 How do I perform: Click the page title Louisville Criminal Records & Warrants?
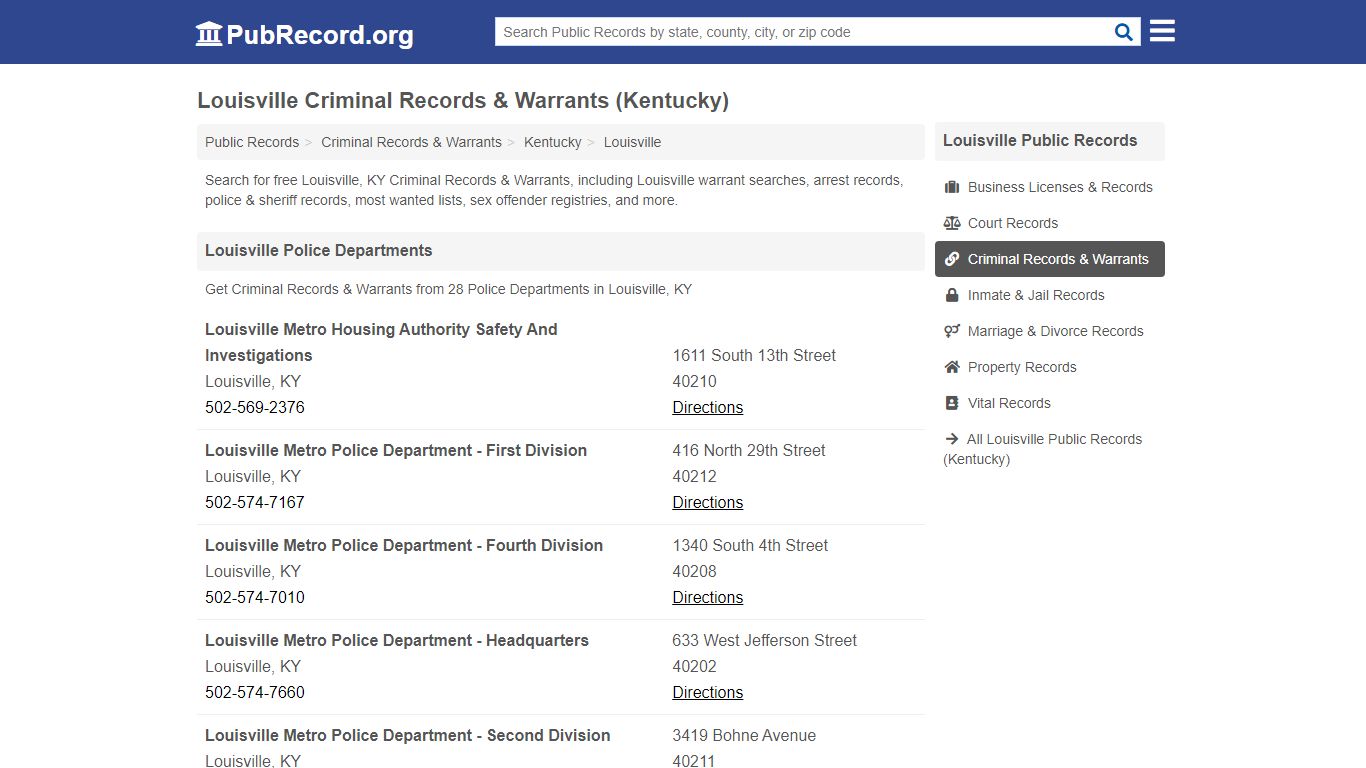click(463, 100)
